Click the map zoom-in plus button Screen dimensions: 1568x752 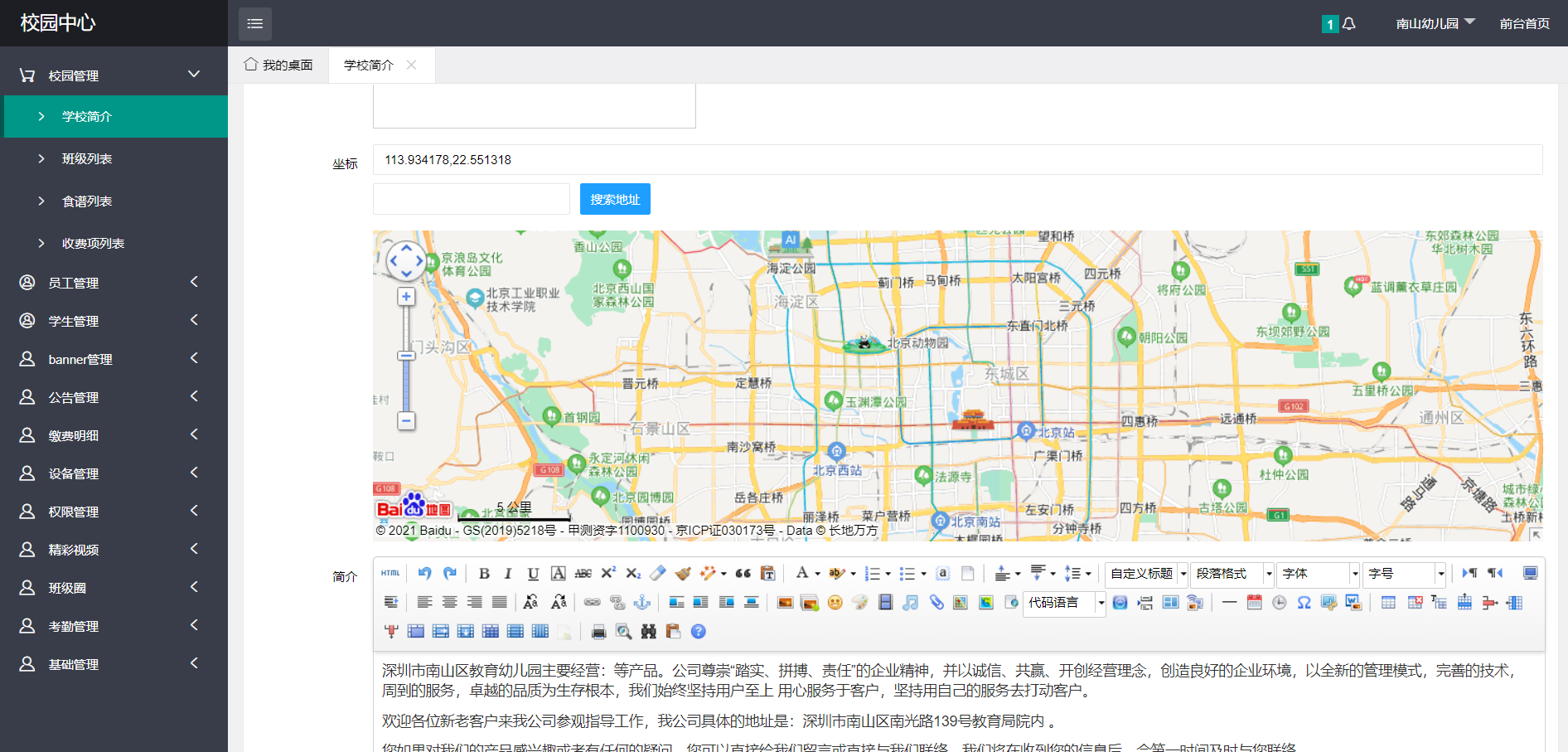[x=406, y=297]
